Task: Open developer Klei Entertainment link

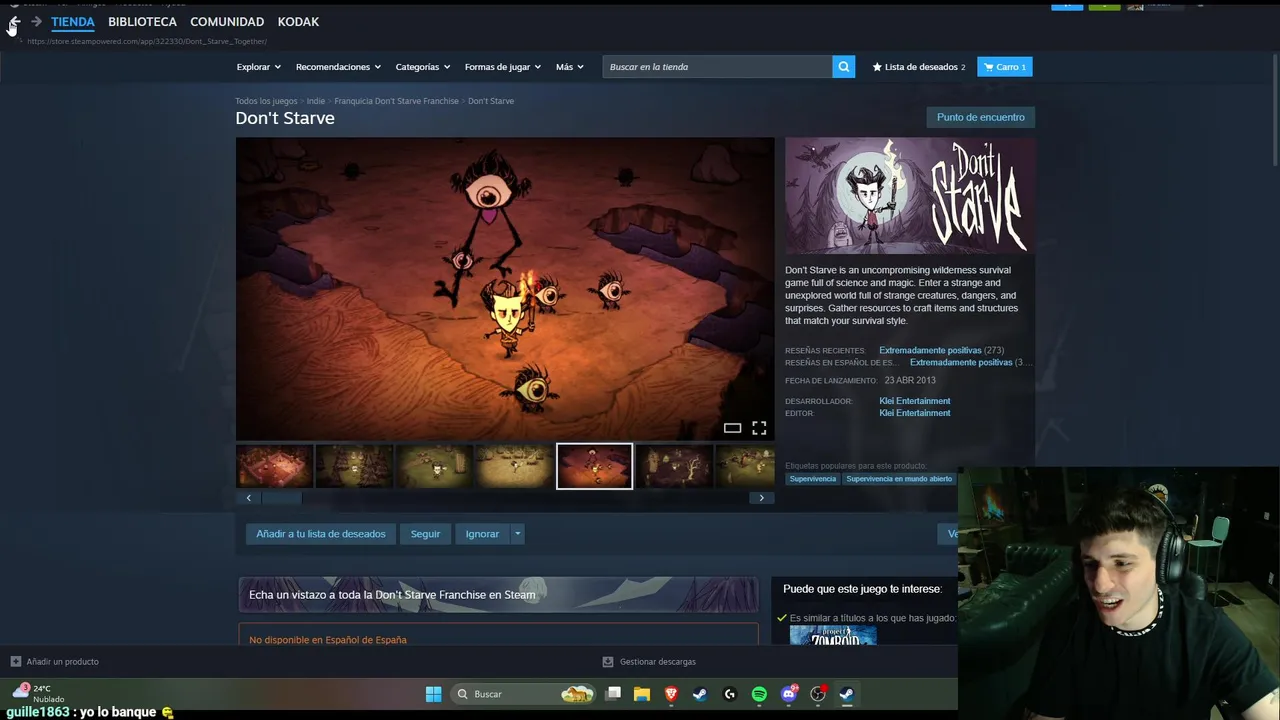Action: [915, 401]
